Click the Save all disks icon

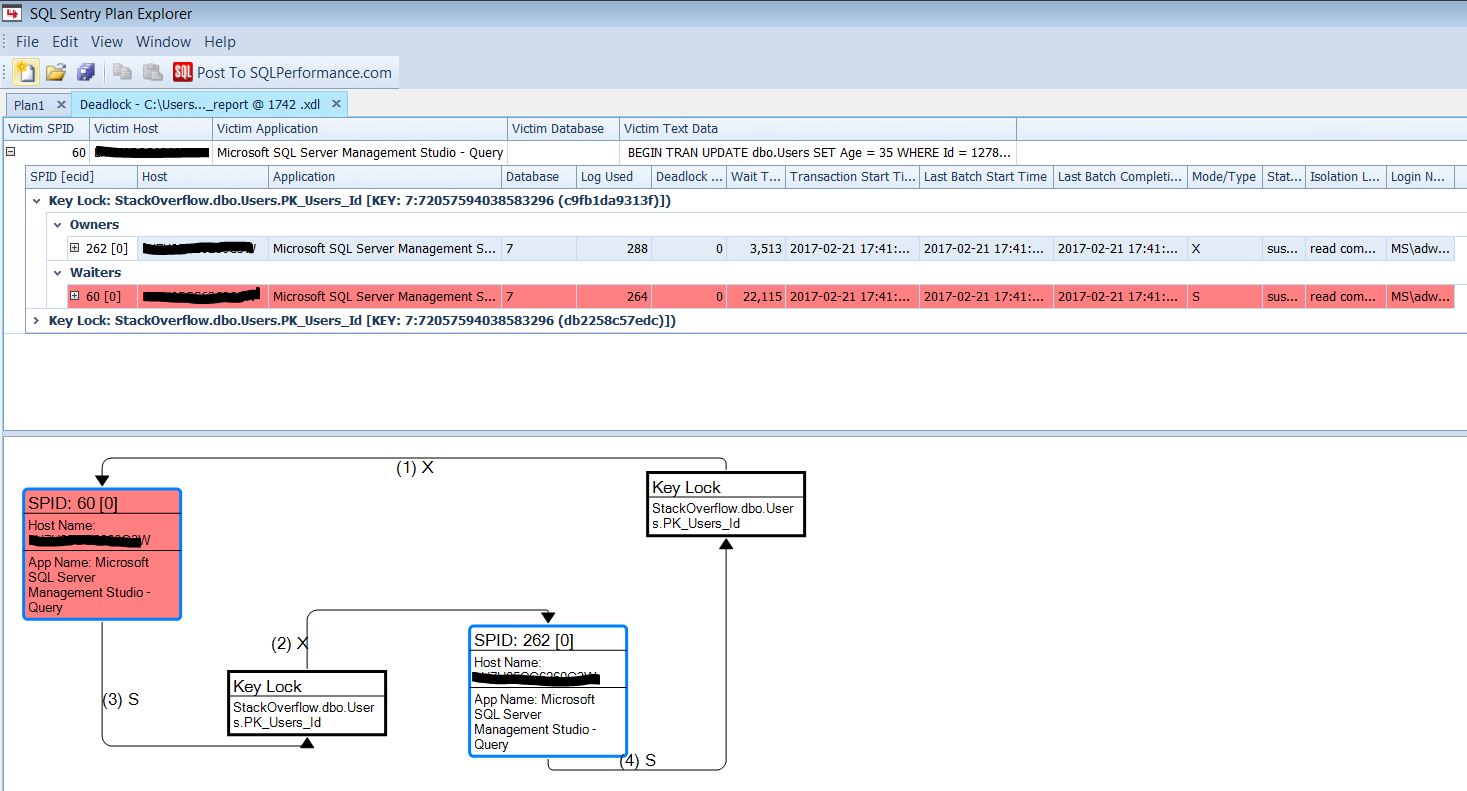[x=86, y=72]
